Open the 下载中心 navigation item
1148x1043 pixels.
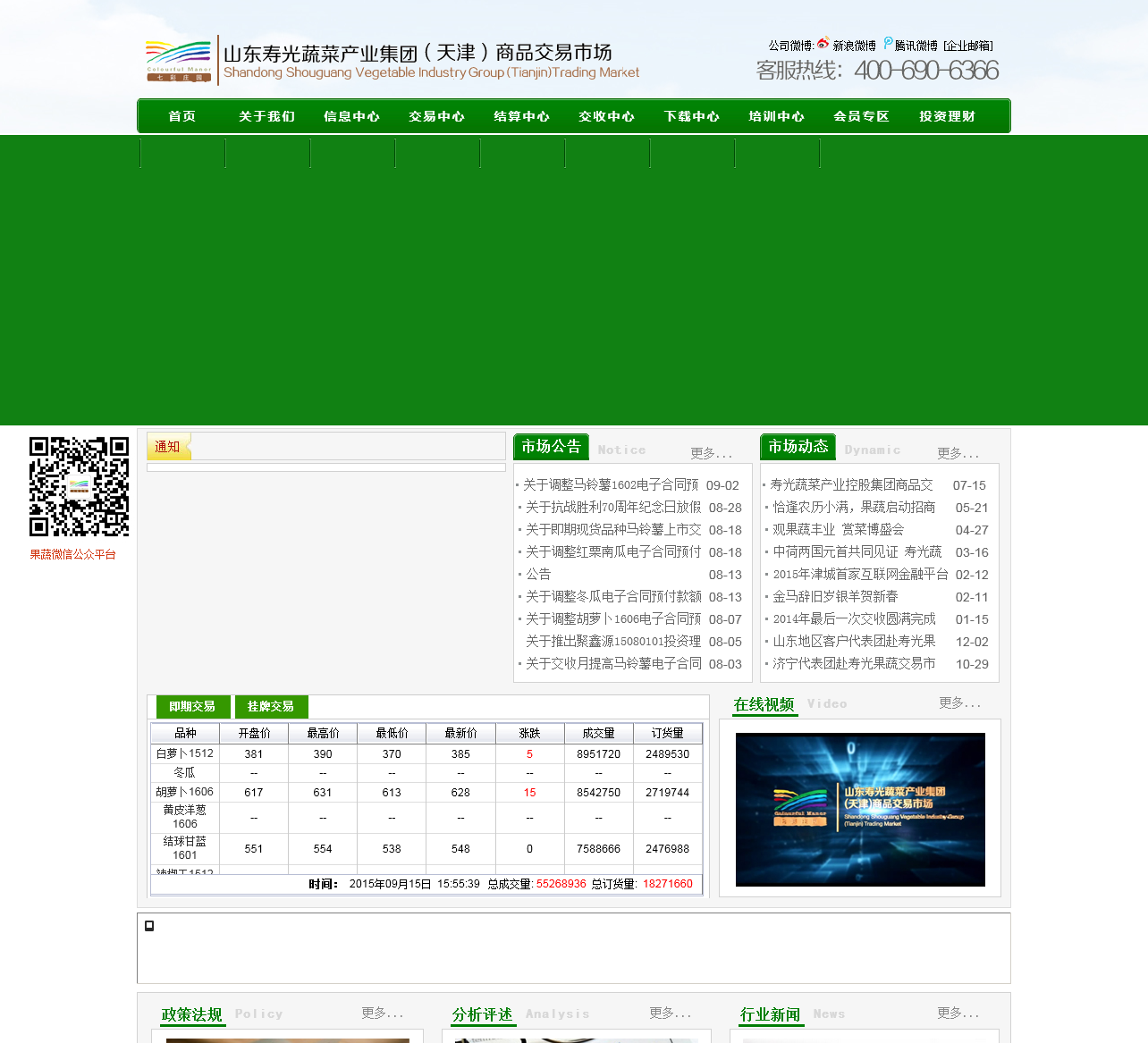[692, 116]
